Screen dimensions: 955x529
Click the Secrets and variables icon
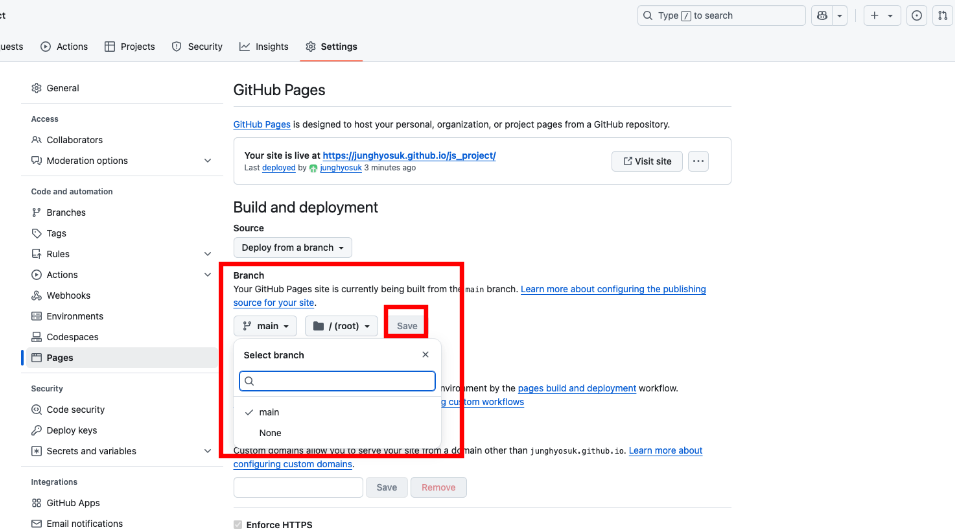(37, 451)
